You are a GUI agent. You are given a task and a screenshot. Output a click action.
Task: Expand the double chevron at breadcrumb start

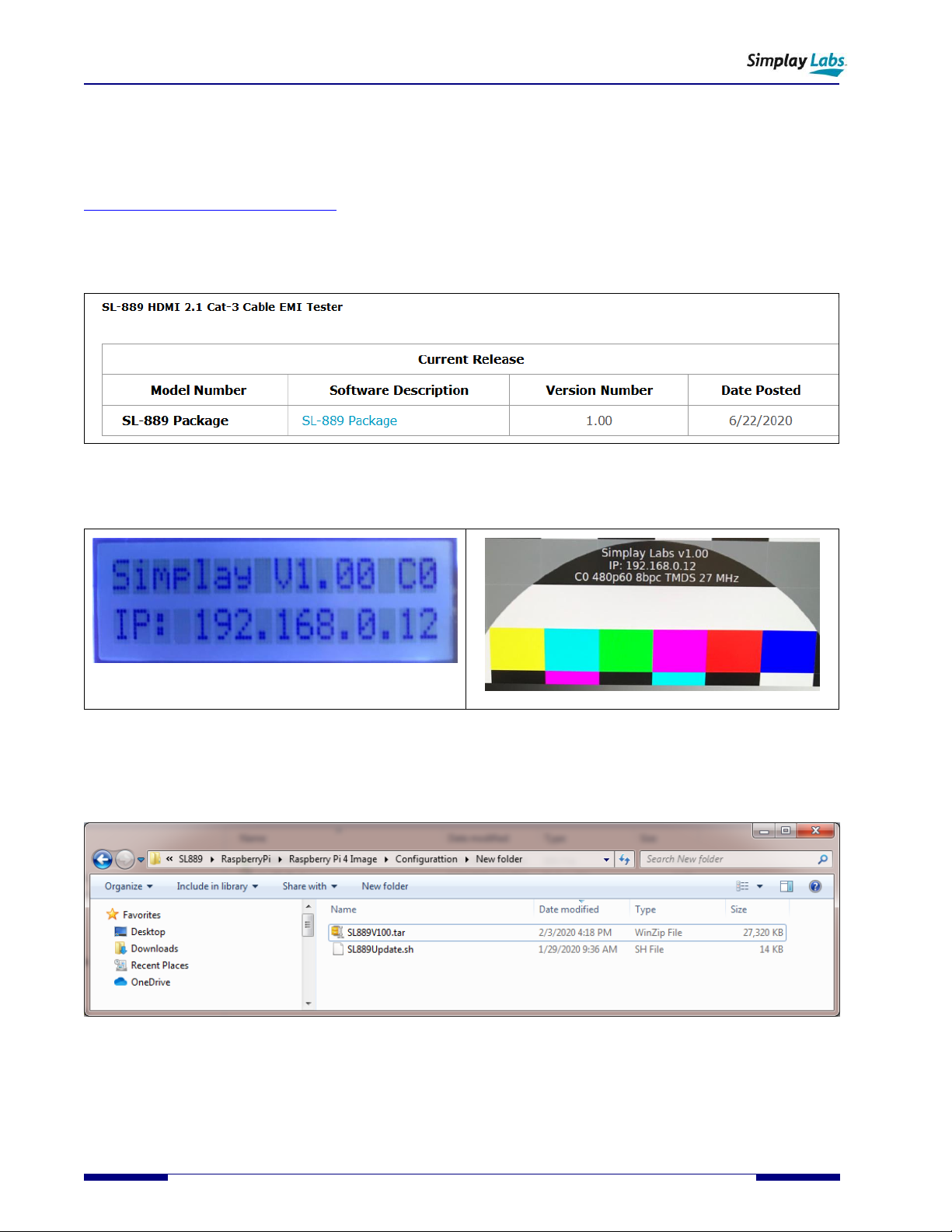click(169, 859)
